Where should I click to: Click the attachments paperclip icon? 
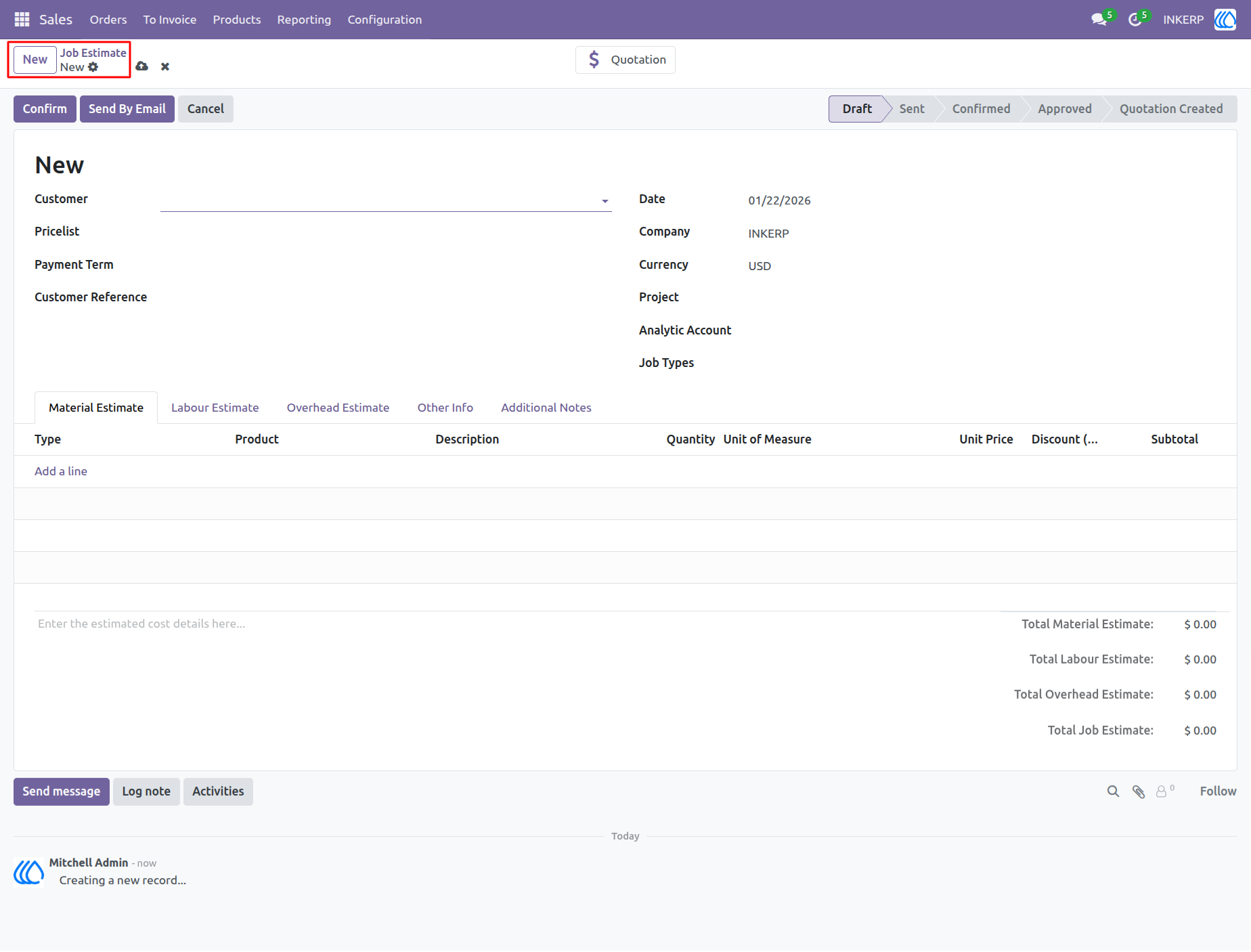(x=1139, y=792)
